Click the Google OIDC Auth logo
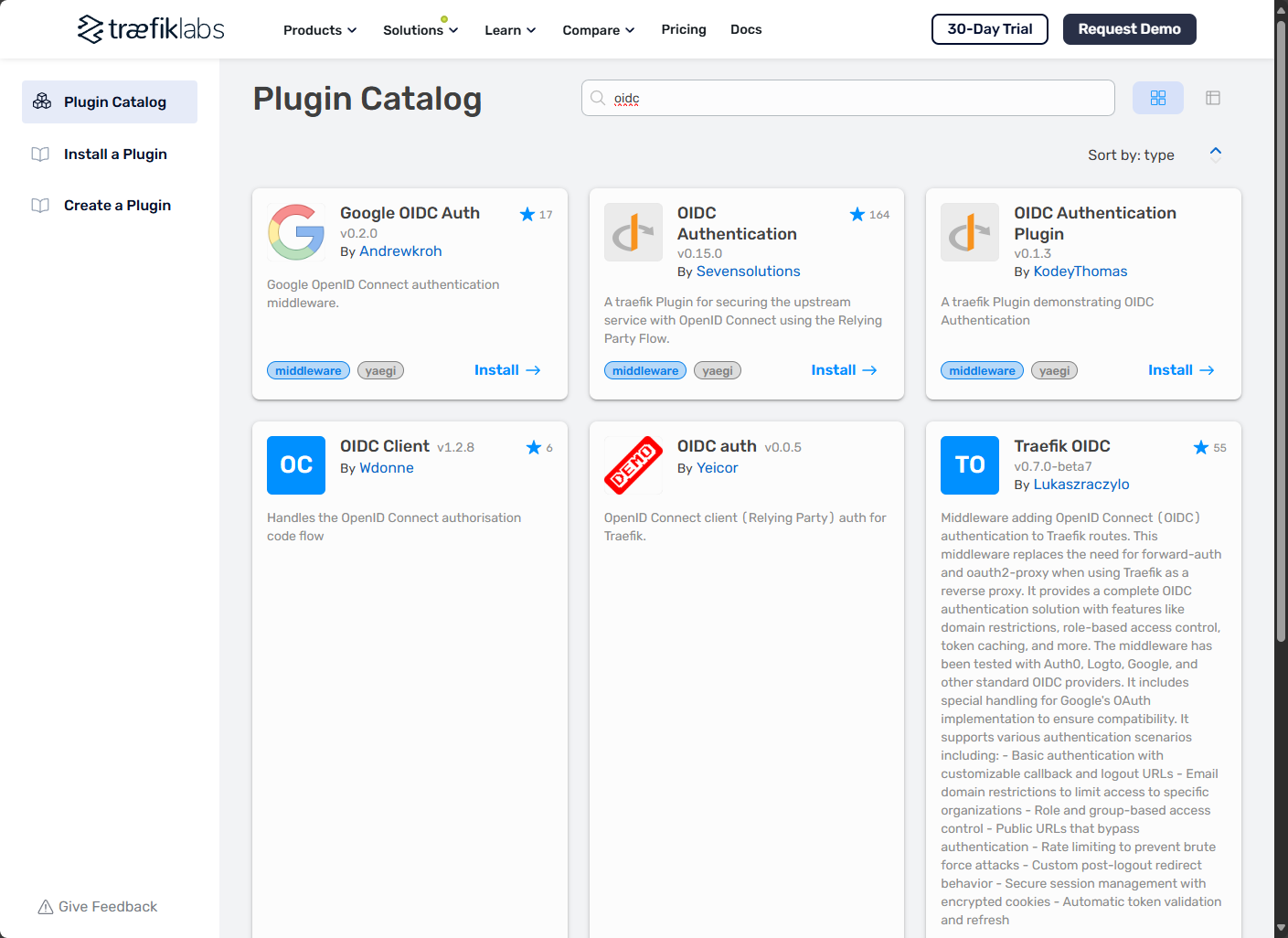Image resolution: width=1288 pixels, height=938 pixels. [x=296, y=232]
